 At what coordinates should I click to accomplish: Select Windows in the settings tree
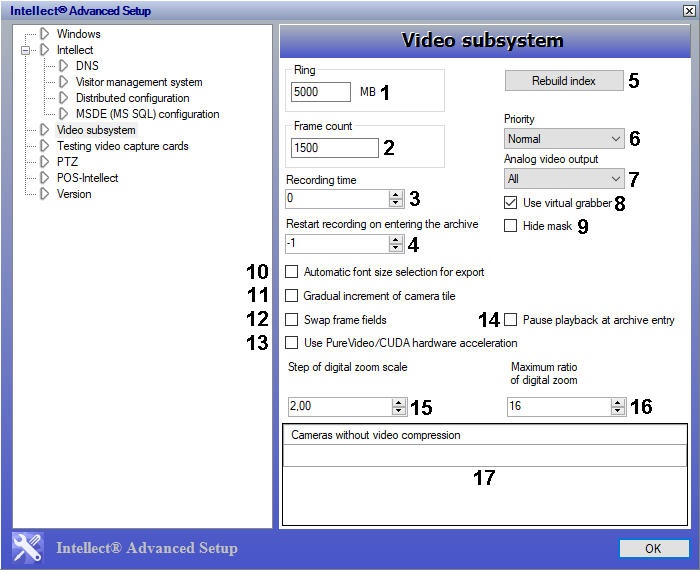tap(78, 34)
